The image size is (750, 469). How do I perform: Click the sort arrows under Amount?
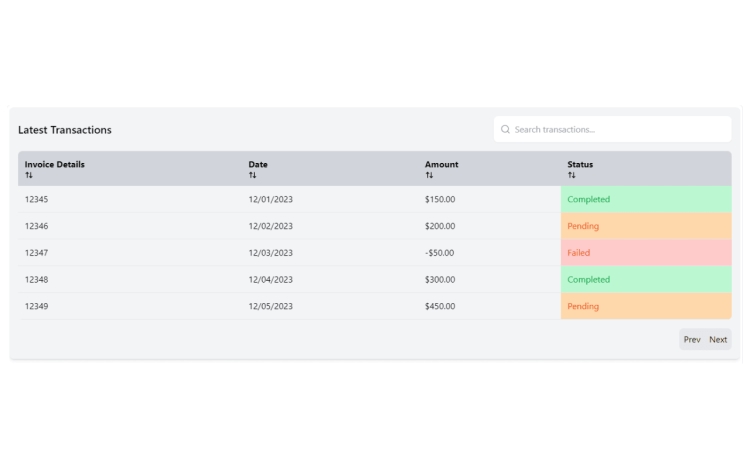429,175
